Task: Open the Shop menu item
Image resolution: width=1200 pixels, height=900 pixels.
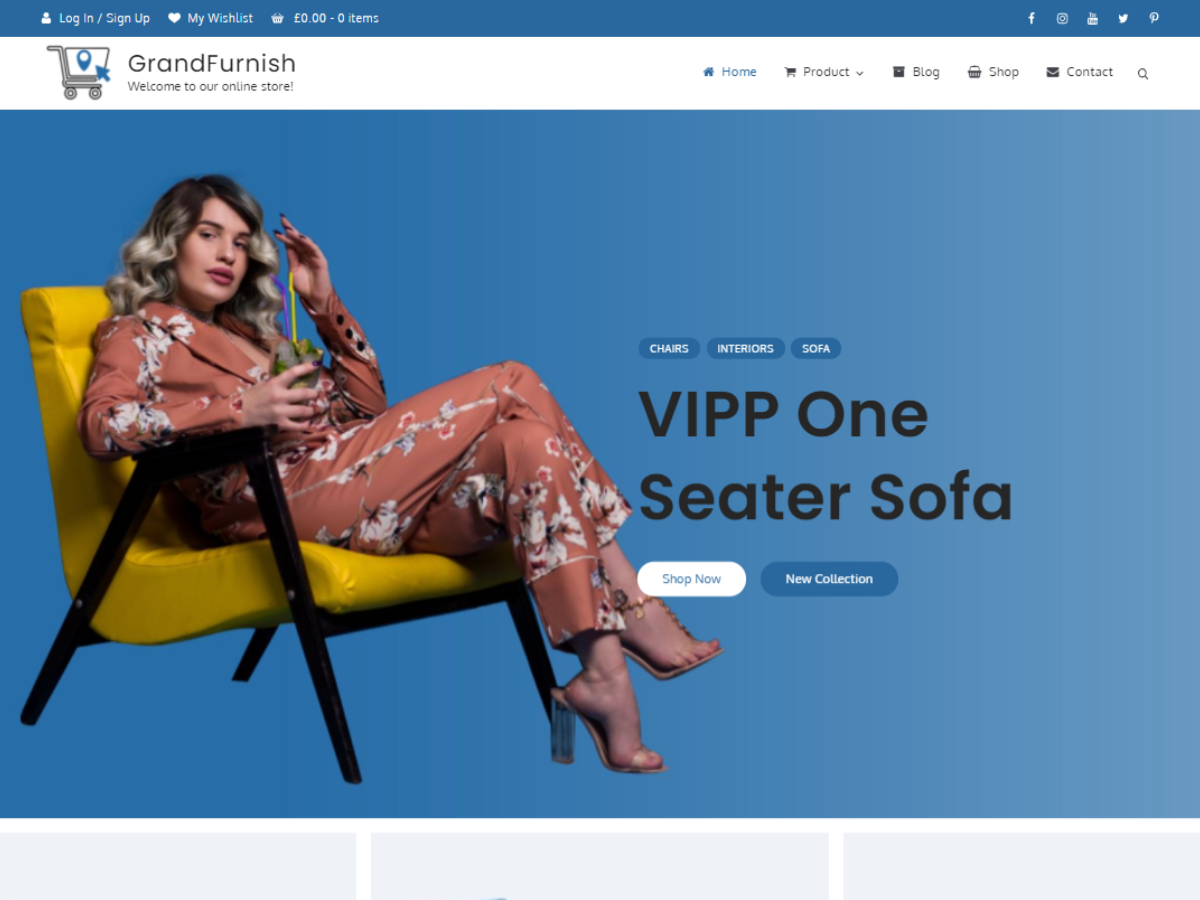Action: click(x=993, y=72)
